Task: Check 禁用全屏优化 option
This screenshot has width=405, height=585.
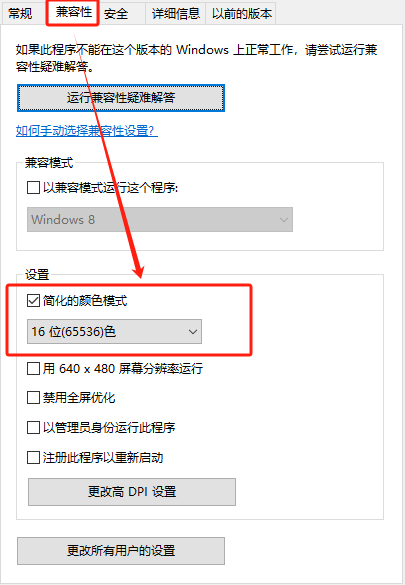Action: (x=34, y=398)
